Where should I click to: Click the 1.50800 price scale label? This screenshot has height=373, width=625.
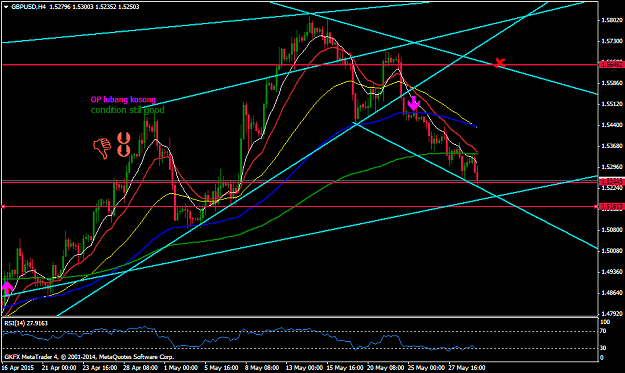coord(611,230)
